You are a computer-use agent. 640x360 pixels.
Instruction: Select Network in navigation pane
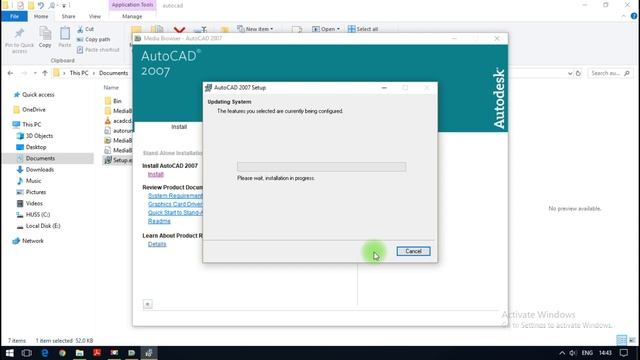(x=33, y=241)
